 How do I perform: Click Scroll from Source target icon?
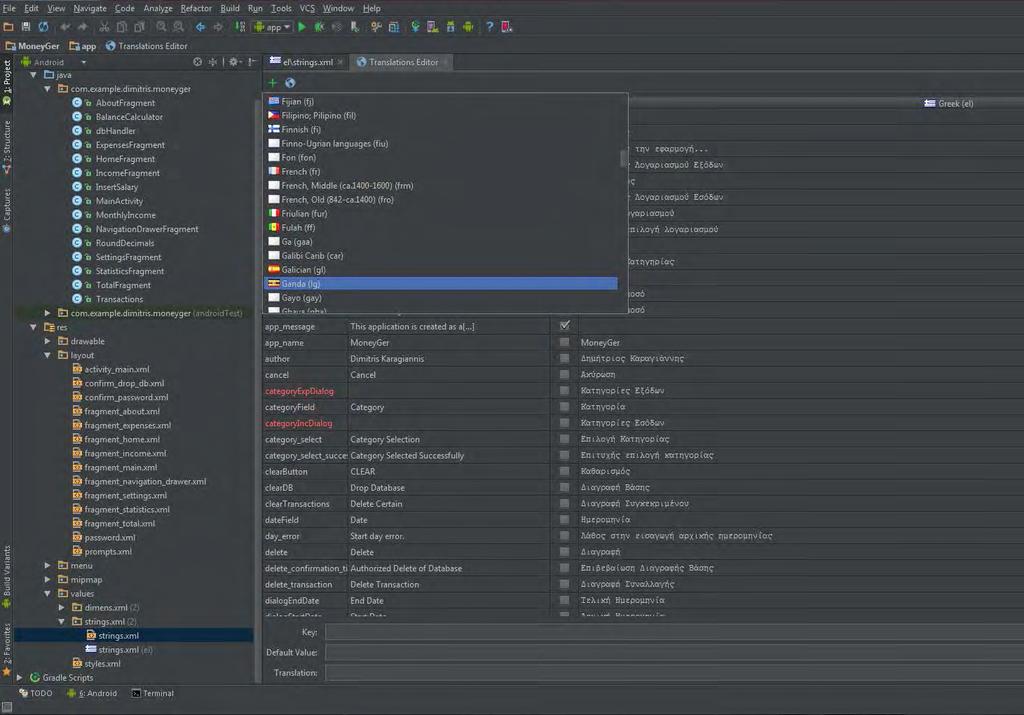197,62
